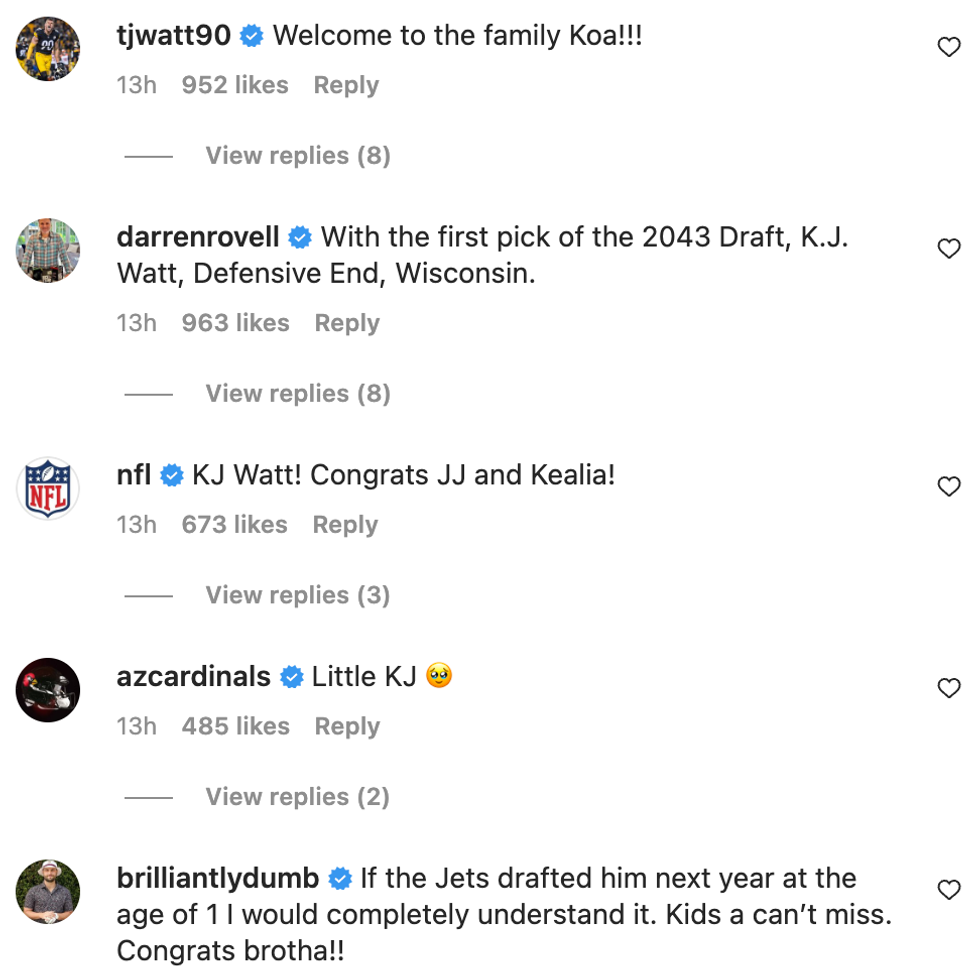The height and width of the screenshot is (974, 980).
Task: Click brilliantlydumb's profile picture
Action: point(47,890)
